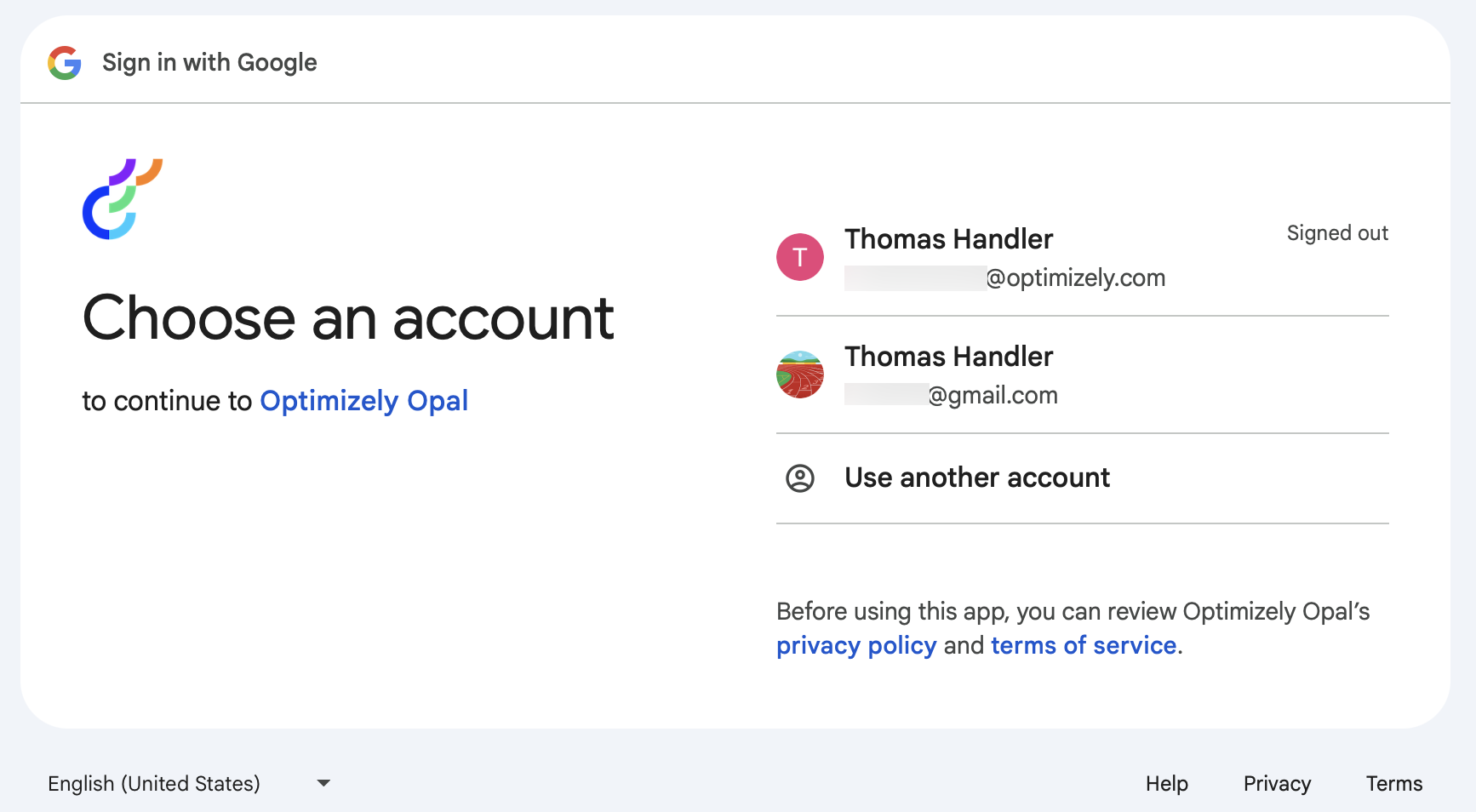Click the pink T avatar icon
Screen dimensions: 1476x812
click(799, 257)
